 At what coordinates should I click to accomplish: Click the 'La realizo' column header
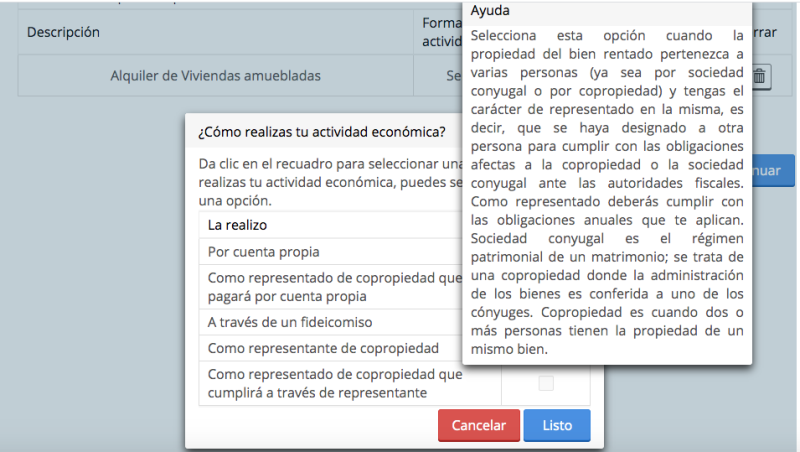[237, 225]
